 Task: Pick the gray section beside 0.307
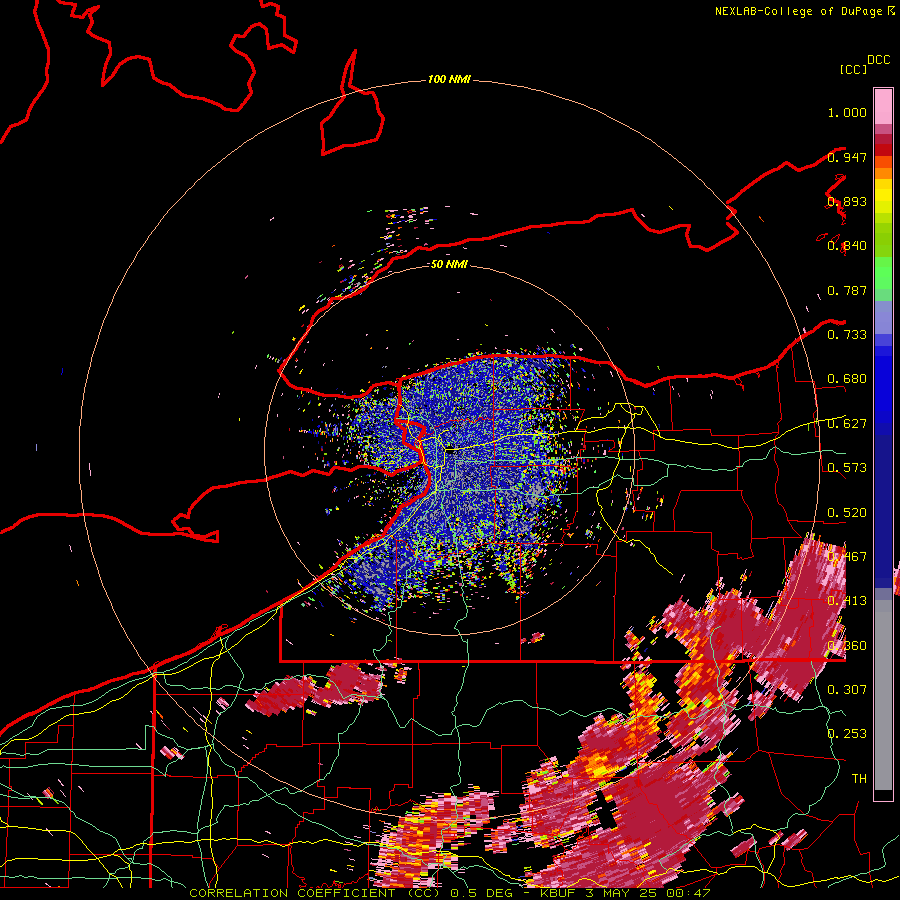883,695
